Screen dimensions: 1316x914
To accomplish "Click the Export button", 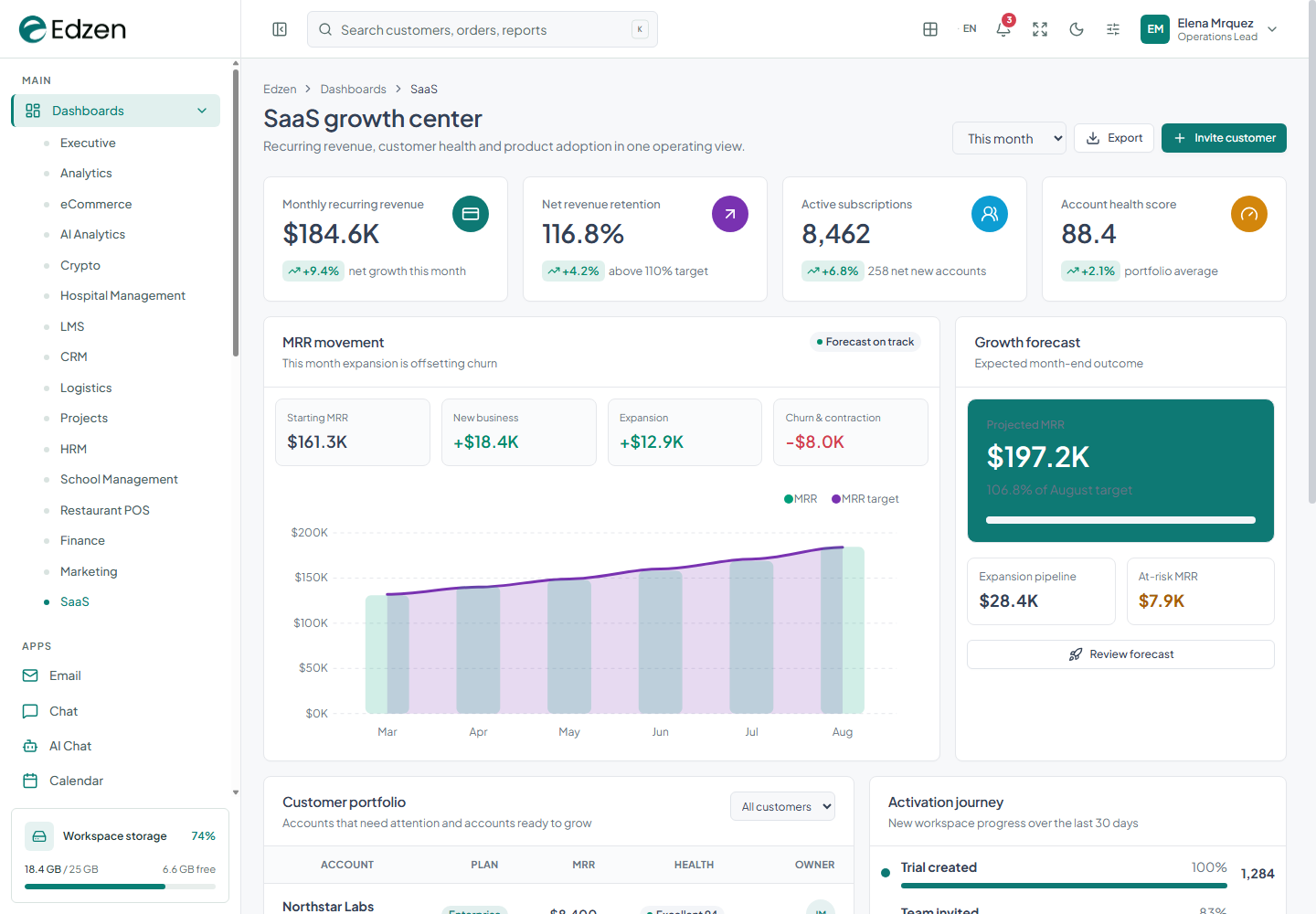I will (1114, 138).
